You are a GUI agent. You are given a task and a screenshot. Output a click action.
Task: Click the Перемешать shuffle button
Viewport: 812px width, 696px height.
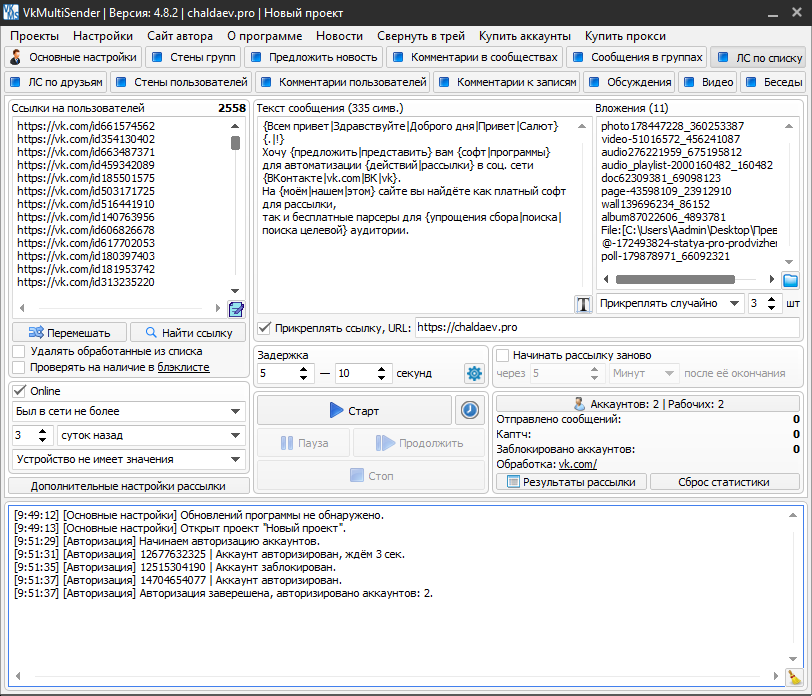(70, 332)
